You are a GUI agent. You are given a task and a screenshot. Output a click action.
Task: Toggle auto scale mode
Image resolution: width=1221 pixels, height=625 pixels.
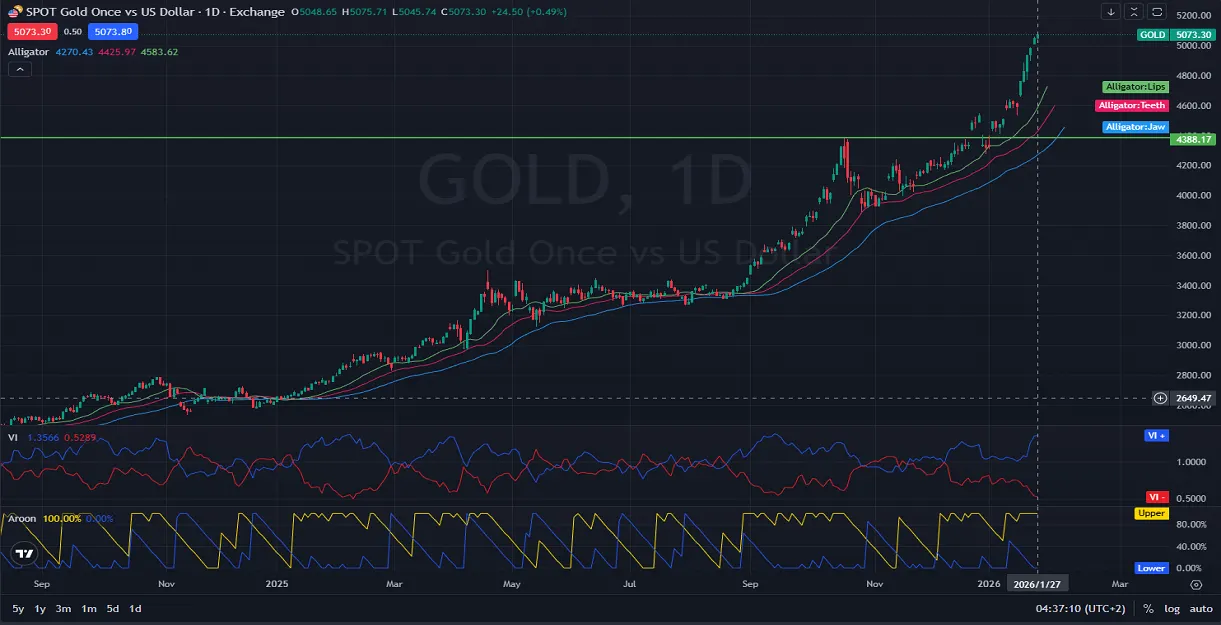pos(1201,609)
